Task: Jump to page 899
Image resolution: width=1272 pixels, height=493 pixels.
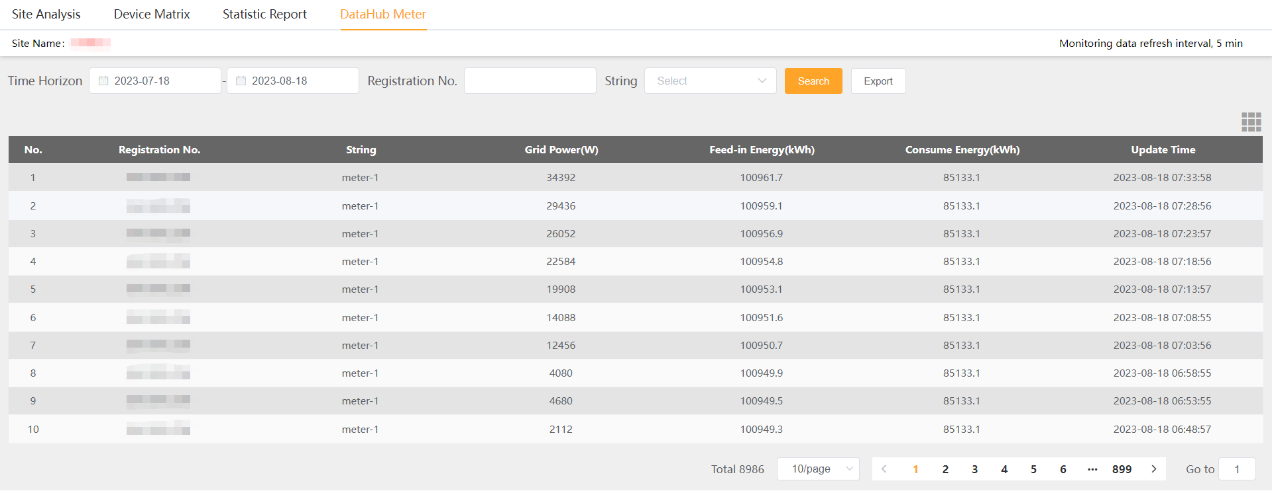Action: pos(1122,469)
